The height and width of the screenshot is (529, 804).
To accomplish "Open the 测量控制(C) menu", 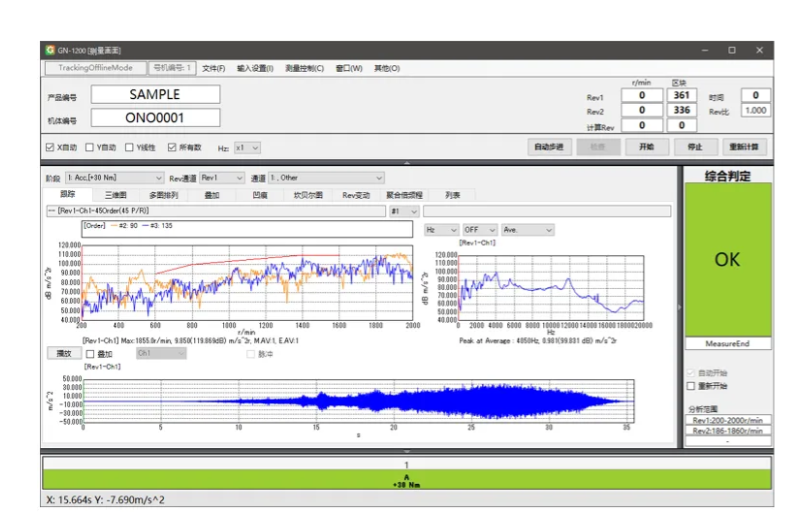I will [304, 68].
